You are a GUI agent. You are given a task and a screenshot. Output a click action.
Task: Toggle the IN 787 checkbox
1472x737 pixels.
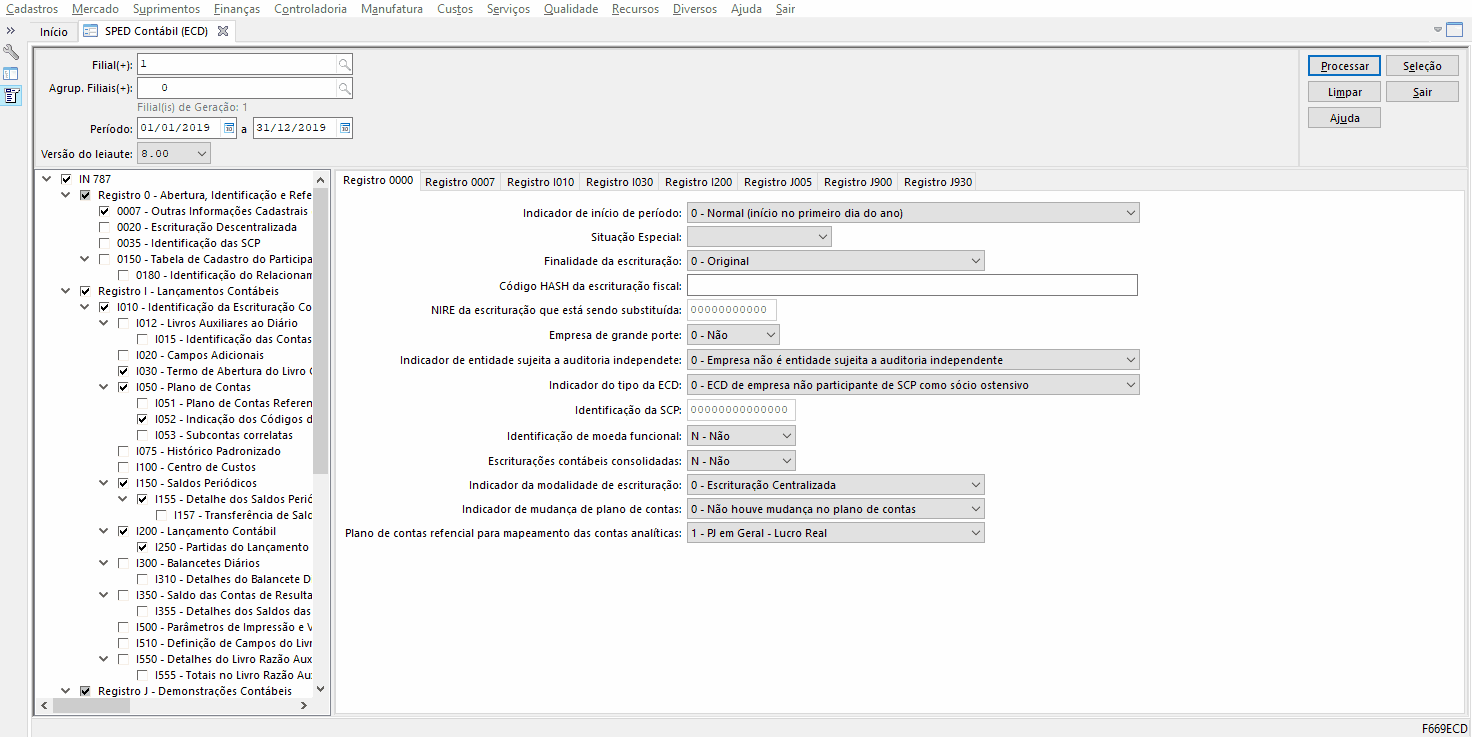[x=66, y=179]
